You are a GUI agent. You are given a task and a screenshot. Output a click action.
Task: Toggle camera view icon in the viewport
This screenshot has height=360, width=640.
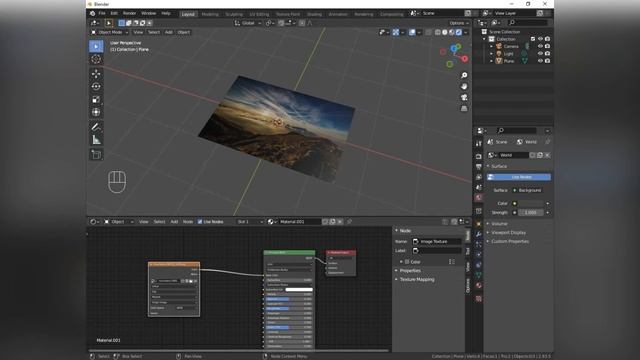(x=464, y=98)
